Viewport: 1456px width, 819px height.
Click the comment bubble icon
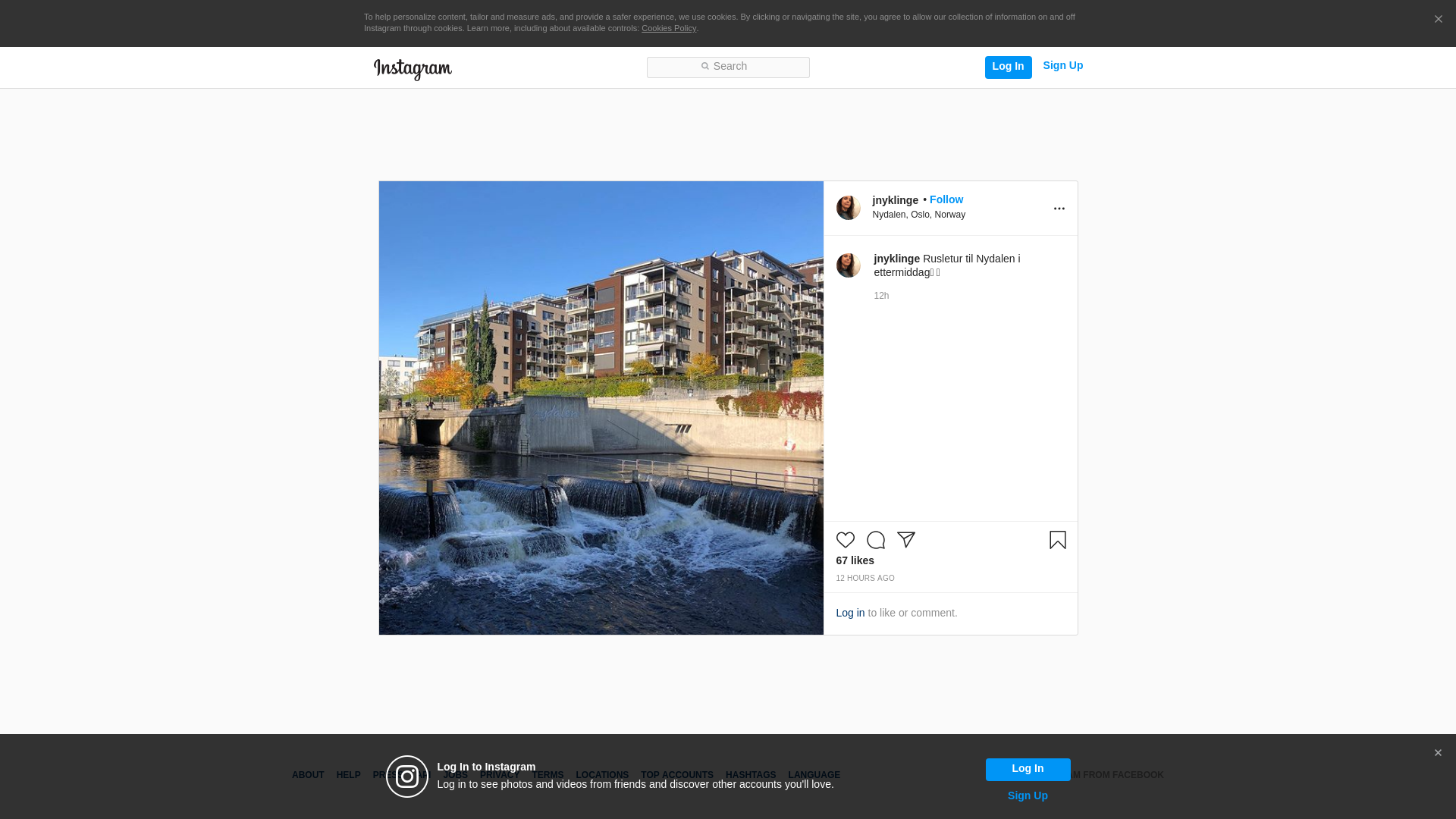point(876,540)
